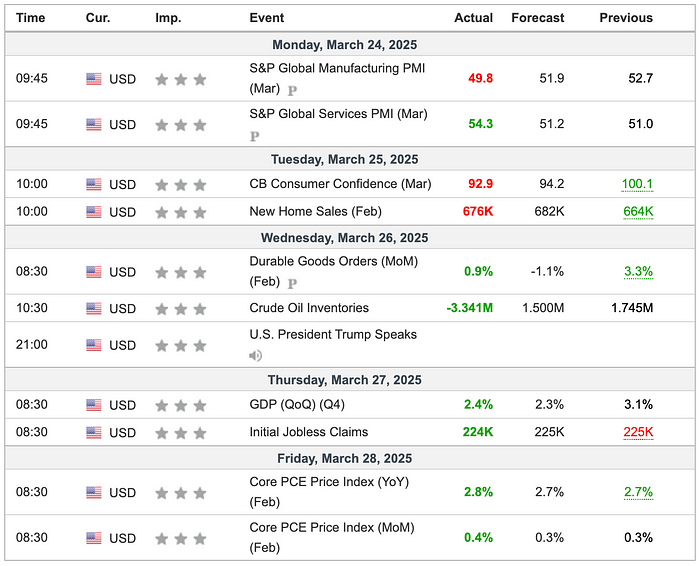Viewport: 700px width, 566px height.
Task: Open Initial Jobless Claims event
Action: click(x=308, y=432)
